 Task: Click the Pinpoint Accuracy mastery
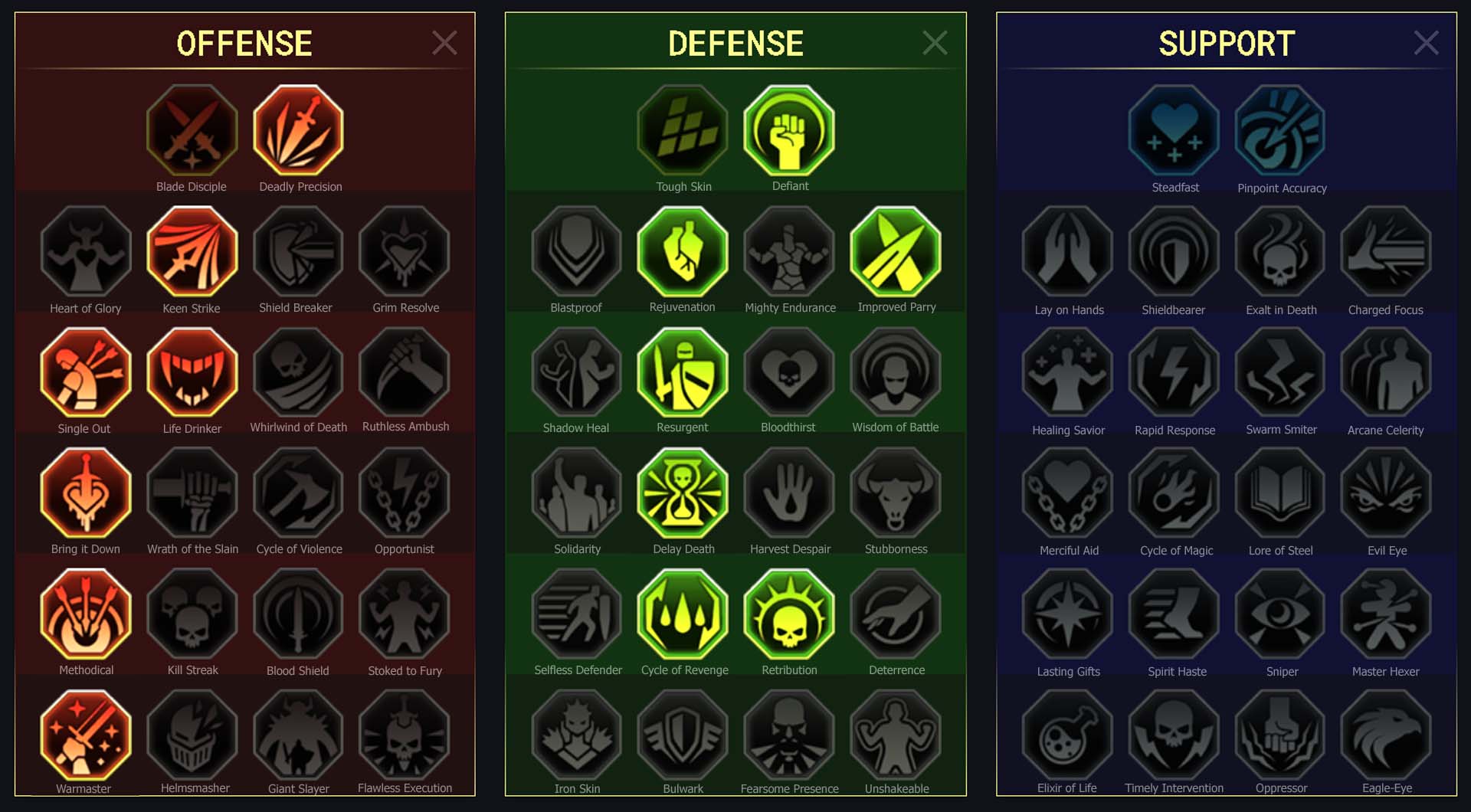point(1280,130)
